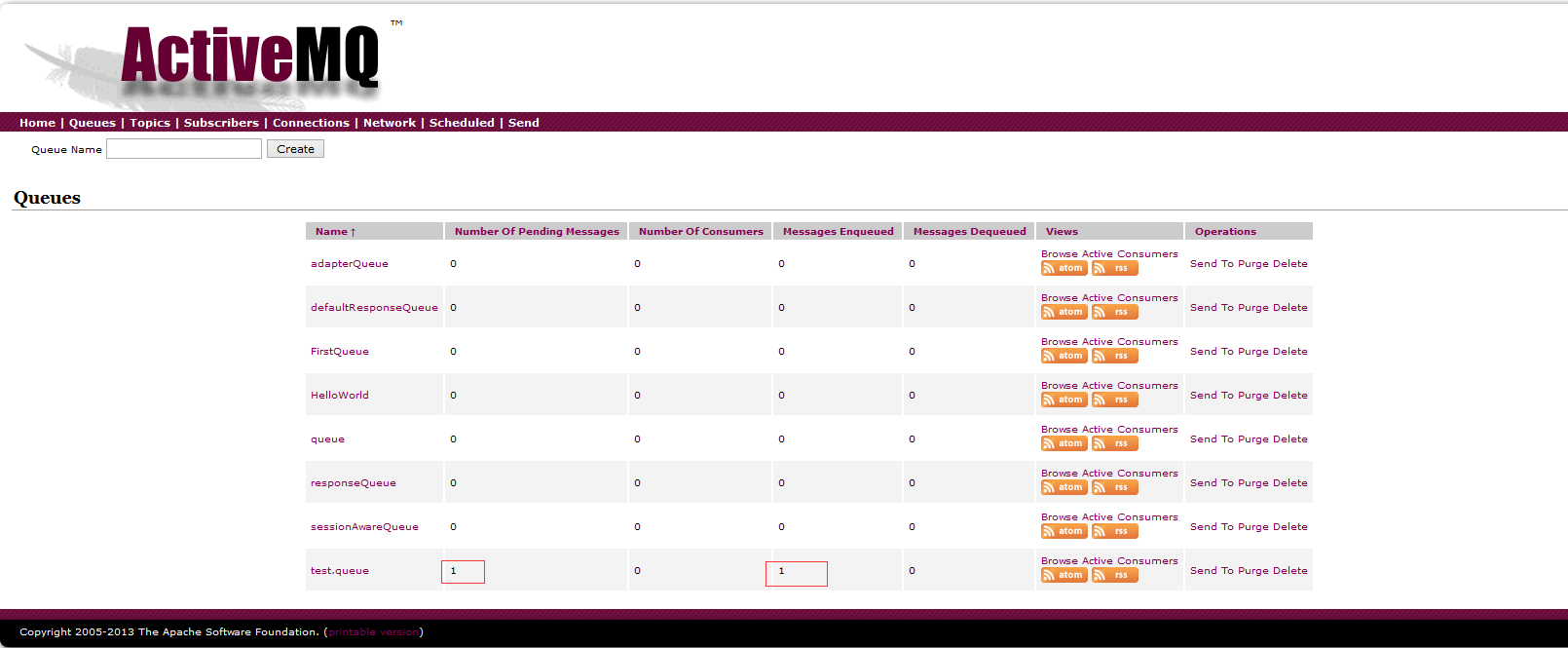Open atom feed for adapterQueue

(x=1064, y=268)
